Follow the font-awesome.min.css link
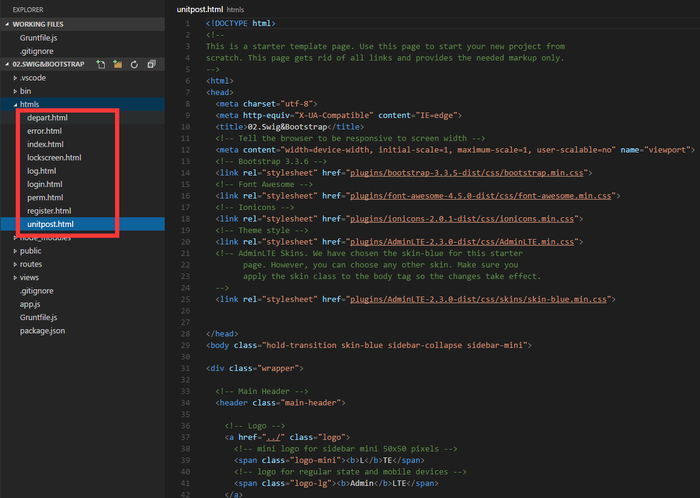The height and width of the screenshot is (498, 700). pos(480,196)
